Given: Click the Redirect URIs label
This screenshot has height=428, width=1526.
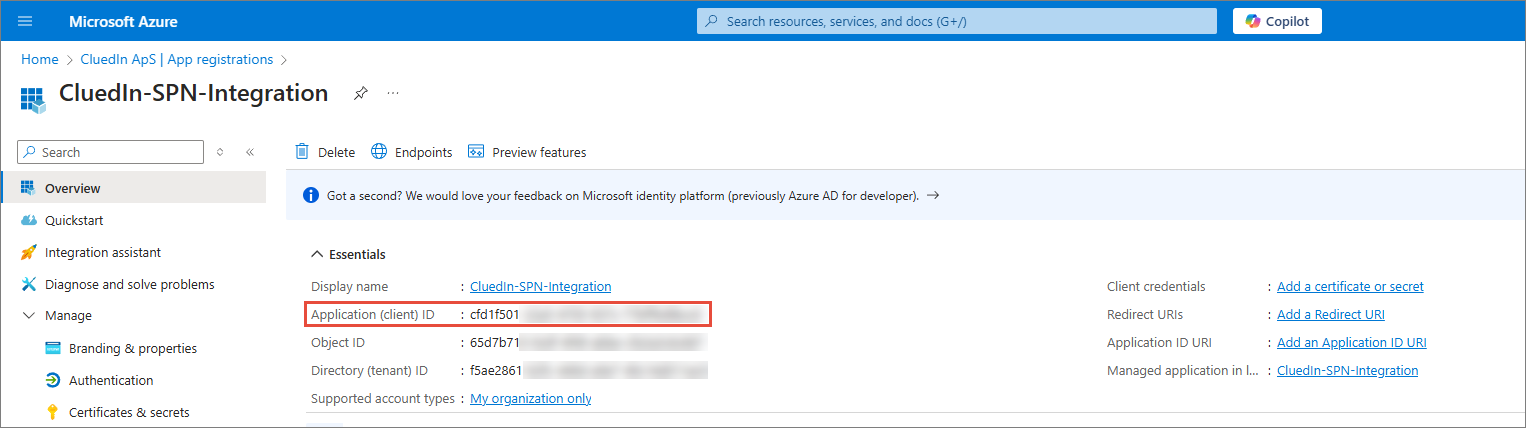Looking at the screenshot, I should (x=1145, y=314).
